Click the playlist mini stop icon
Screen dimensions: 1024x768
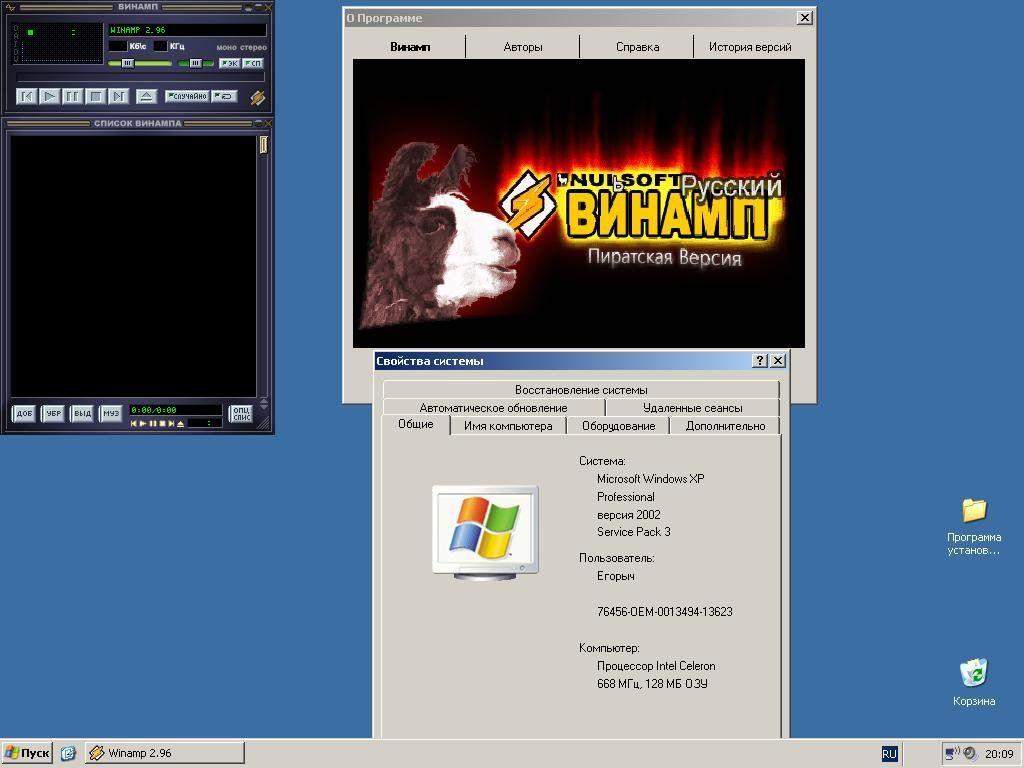(x=162, y=424)
